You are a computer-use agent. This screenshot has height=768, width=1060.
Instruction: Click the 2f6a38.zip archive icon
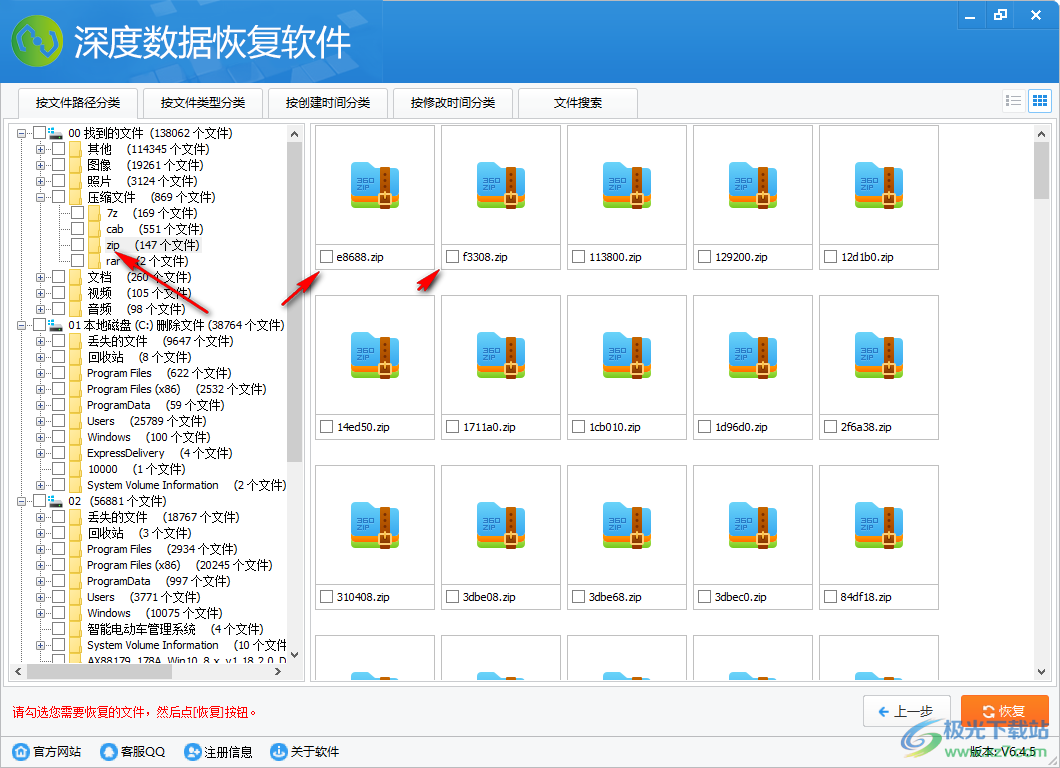pos(879,356)
